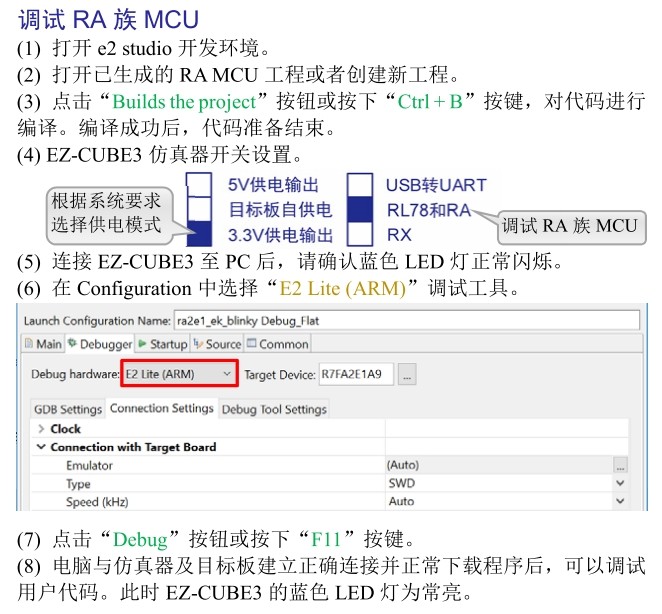Click the 根据系统要求选择供电模式 callout

110,215
